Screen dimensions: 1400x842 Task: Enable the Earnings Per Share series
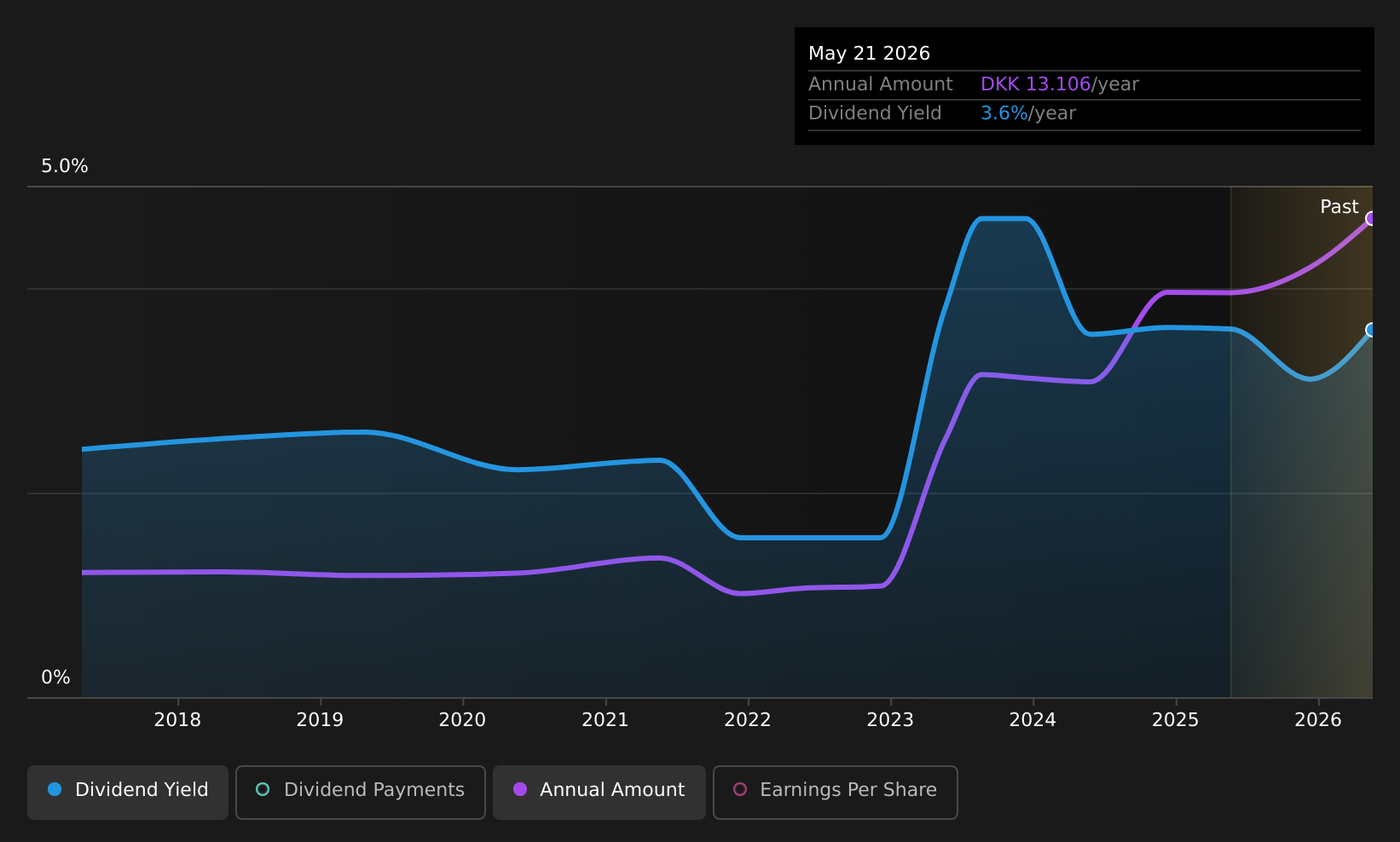pyautogui.click(x=835, y=792)
